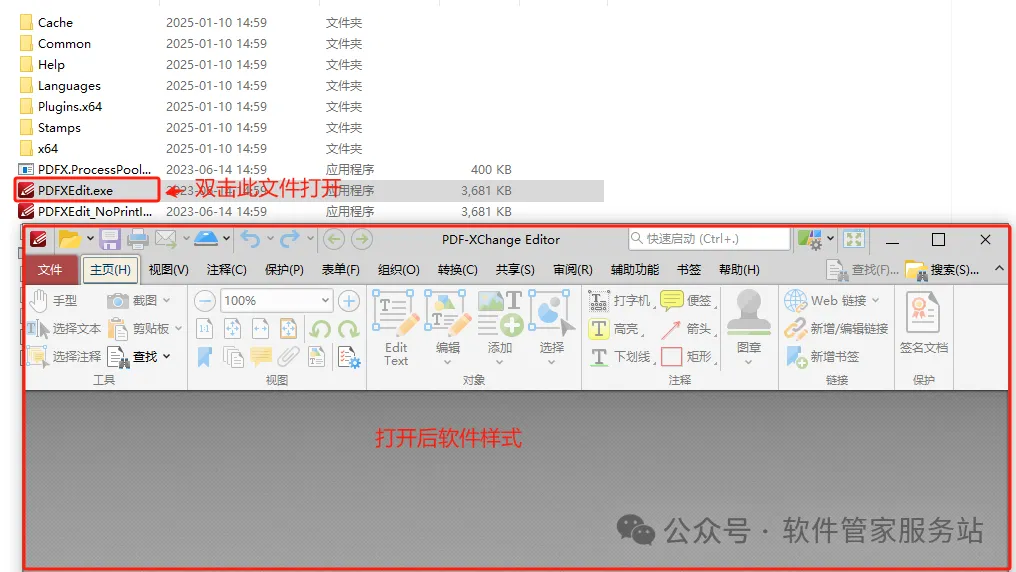
Task: Collapse the ribbon with the chevron
Action: point(999,268)
